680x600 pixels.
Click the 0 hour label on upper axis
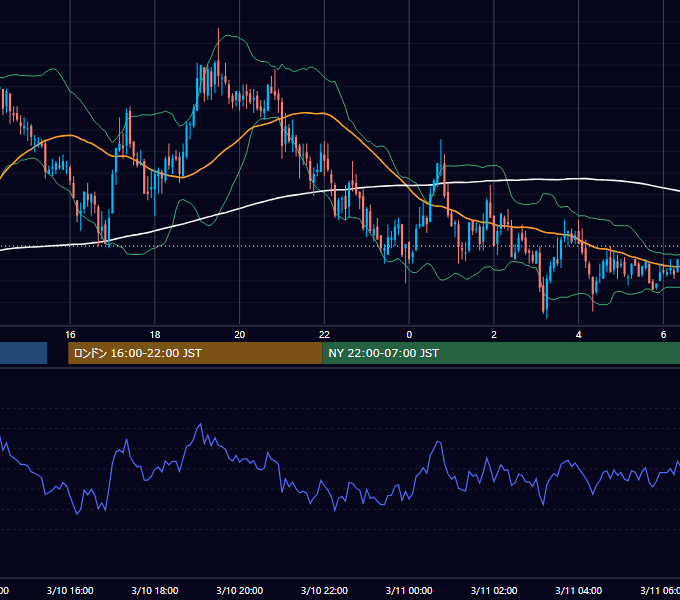pos(409,335)
